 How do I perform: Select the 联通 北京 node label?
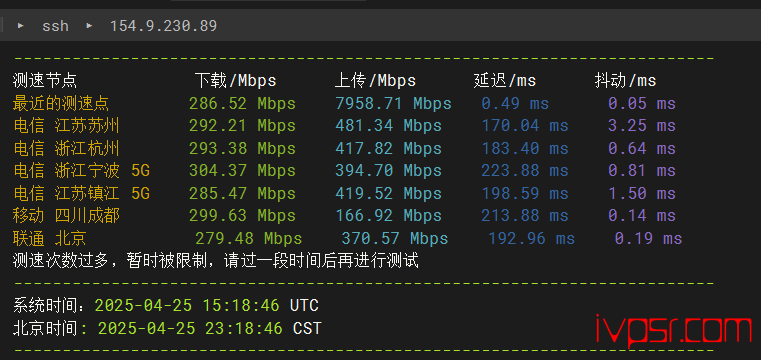coord(50,238)
